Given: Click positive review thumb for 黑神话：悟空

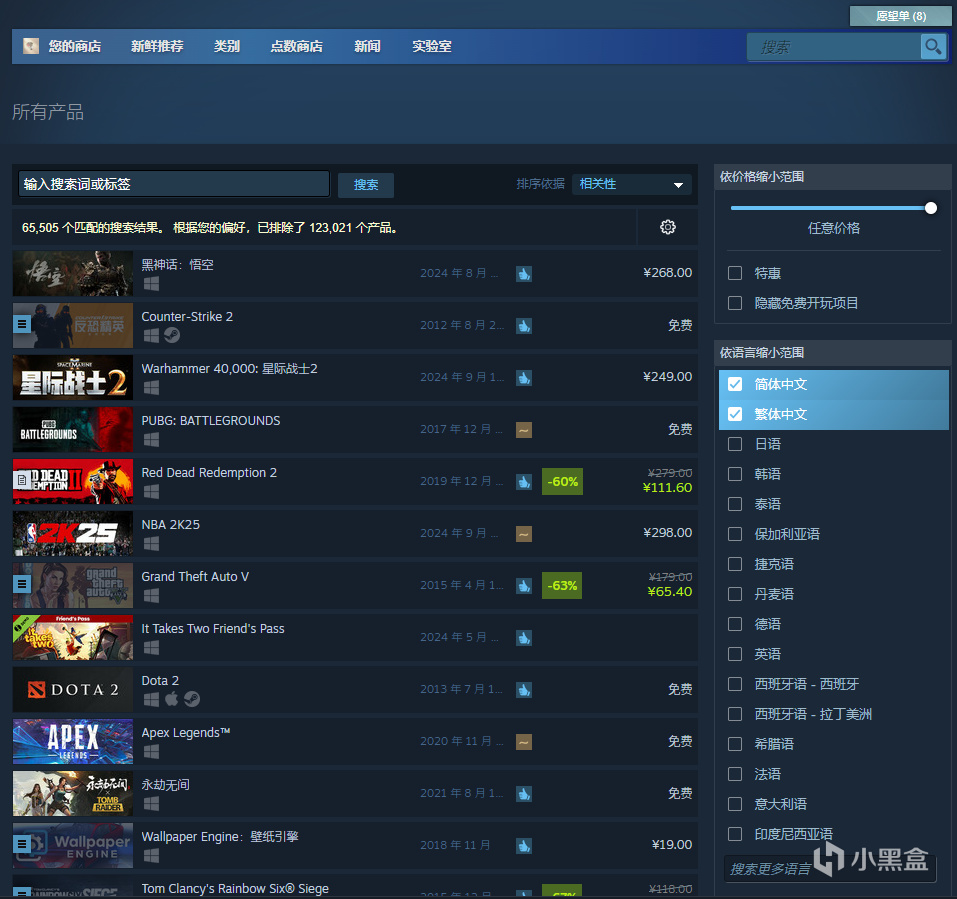Looking at the screenshot, I should point(524,273).
